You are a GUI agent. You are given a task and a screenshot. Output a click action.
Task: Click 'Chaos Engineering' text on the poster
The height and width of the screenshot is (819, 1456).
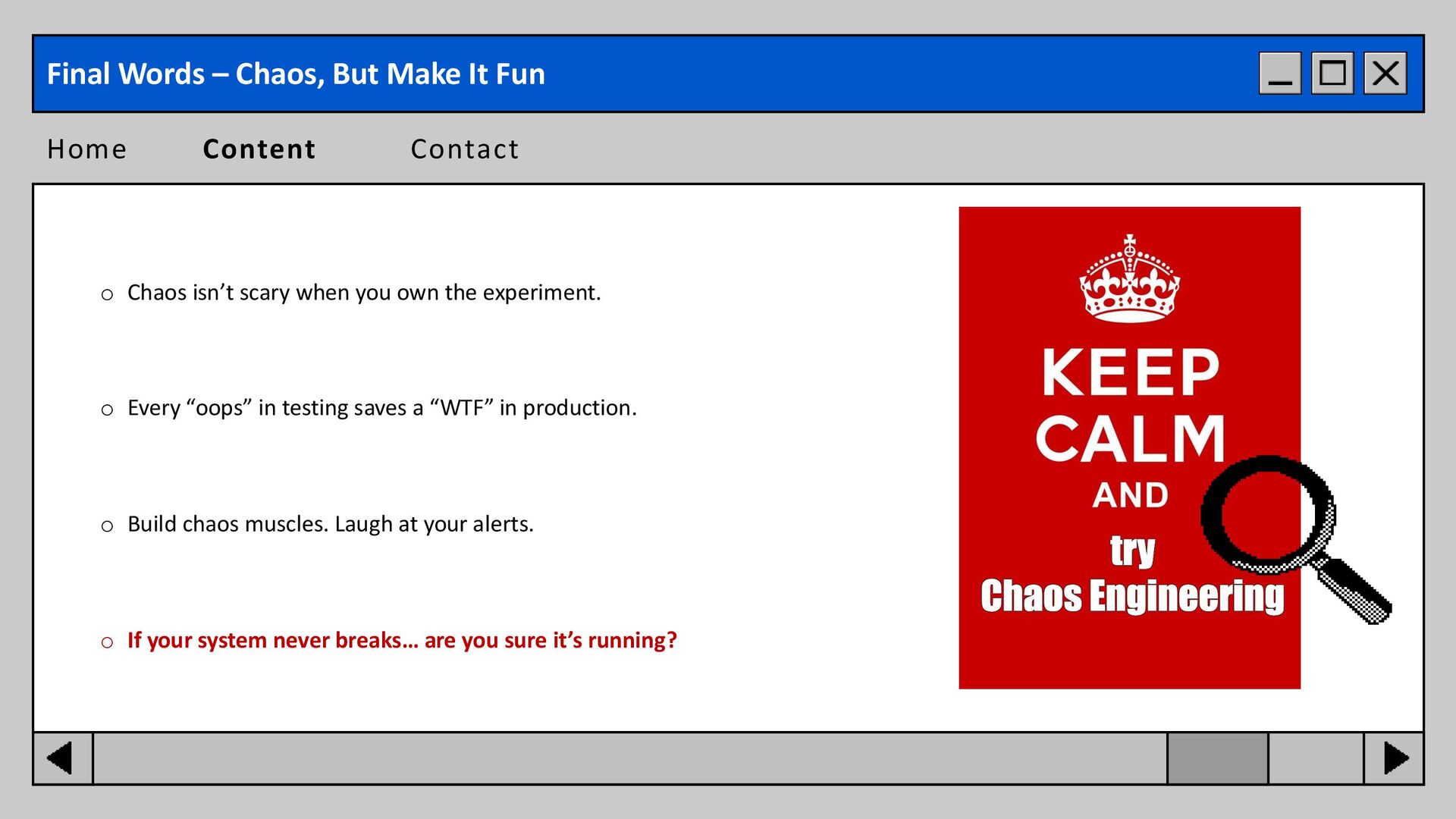coord(1131,596)
